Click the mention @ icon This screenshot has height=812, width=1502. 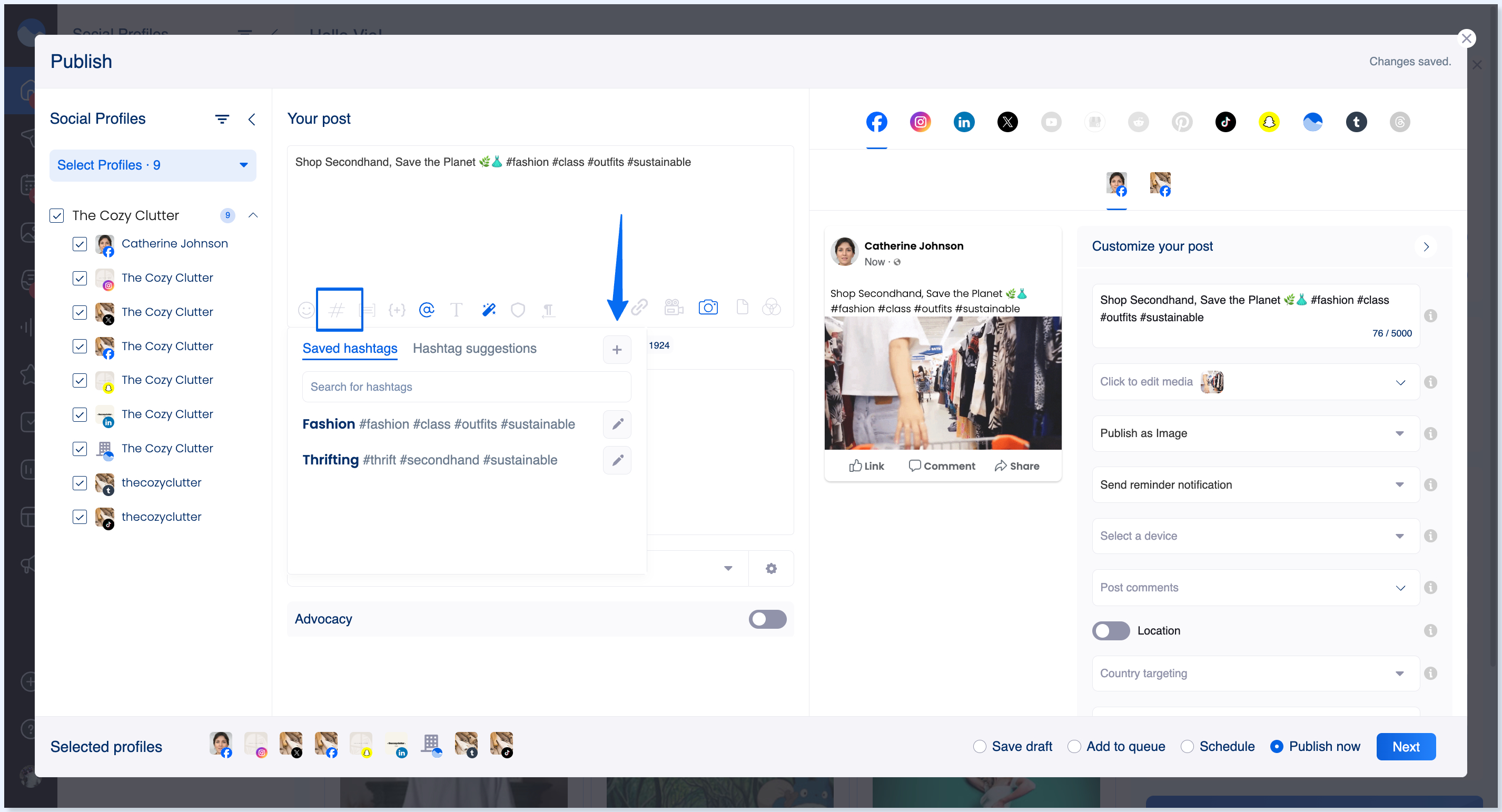[427, 310]
